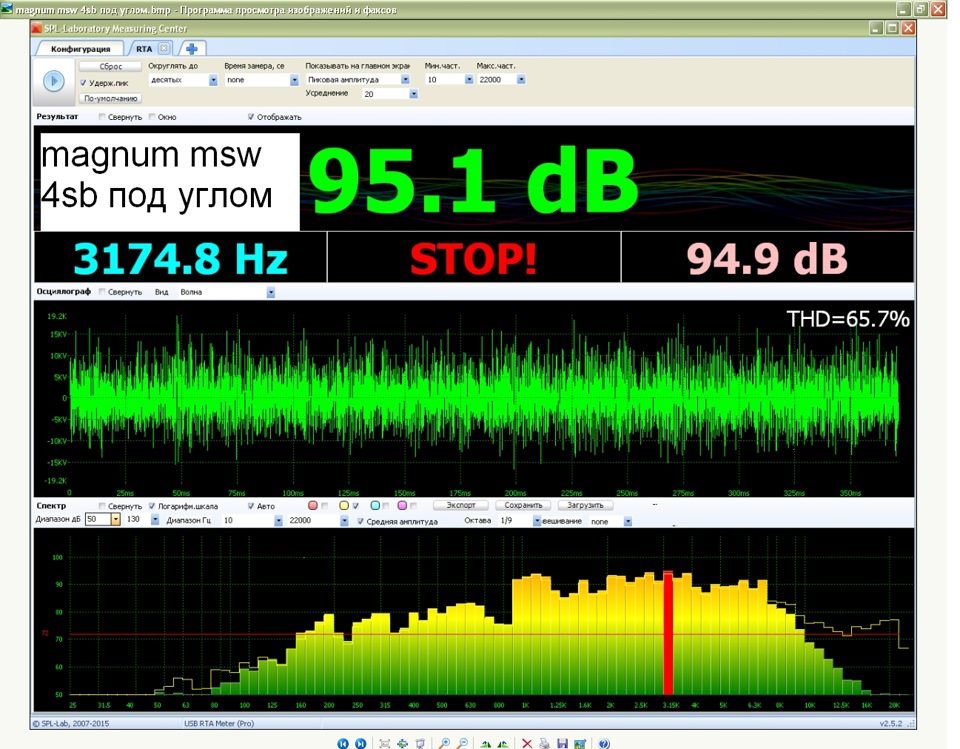The width and height of the screenshot is (960, 749).
Task: Zoom out with the magnifier minus icon
Action: 463,743
